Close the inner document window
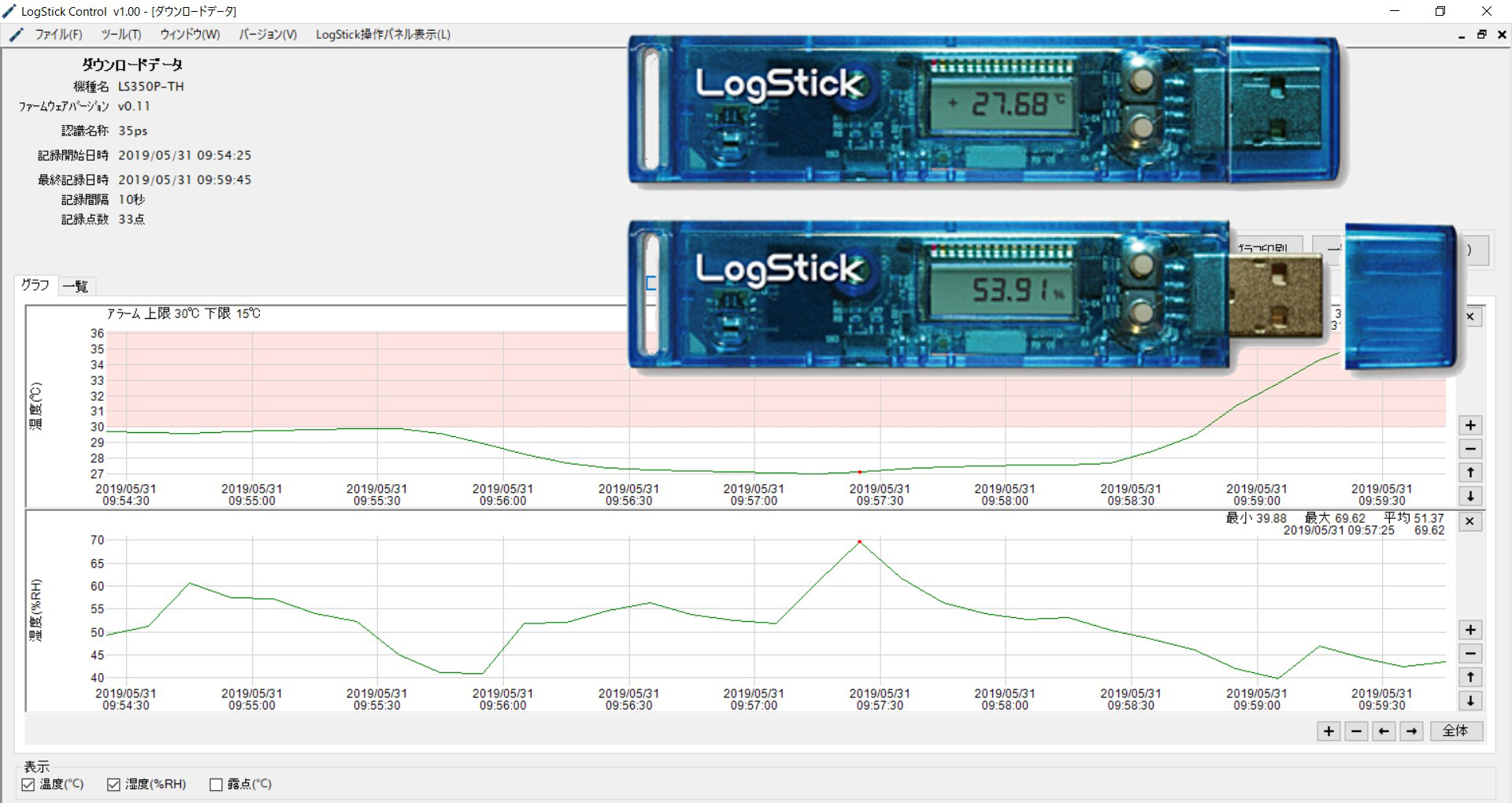 click(1501, 35)
